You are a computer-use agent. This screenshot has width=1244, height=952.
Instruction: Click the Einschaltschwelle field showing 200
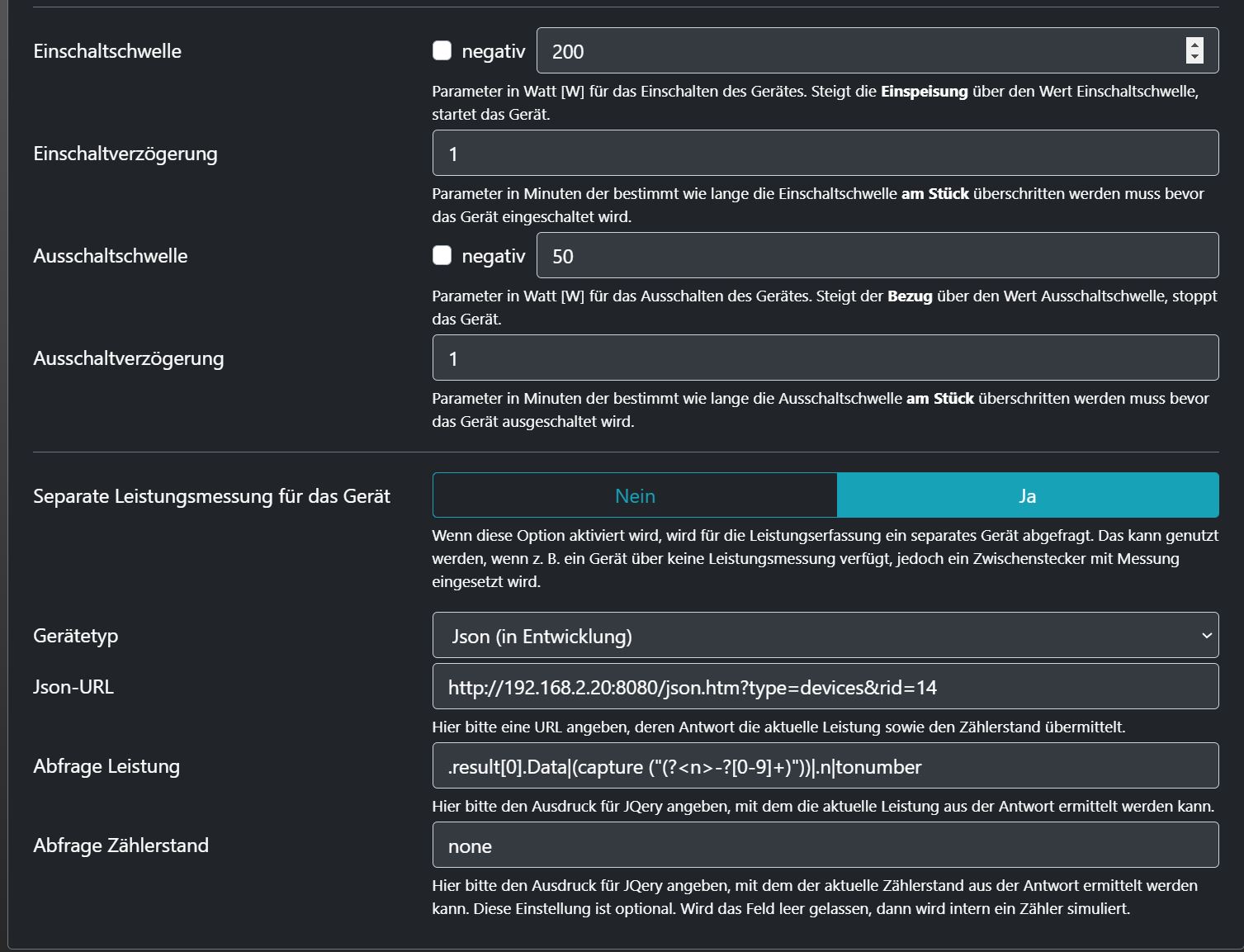tap(859, 51)
